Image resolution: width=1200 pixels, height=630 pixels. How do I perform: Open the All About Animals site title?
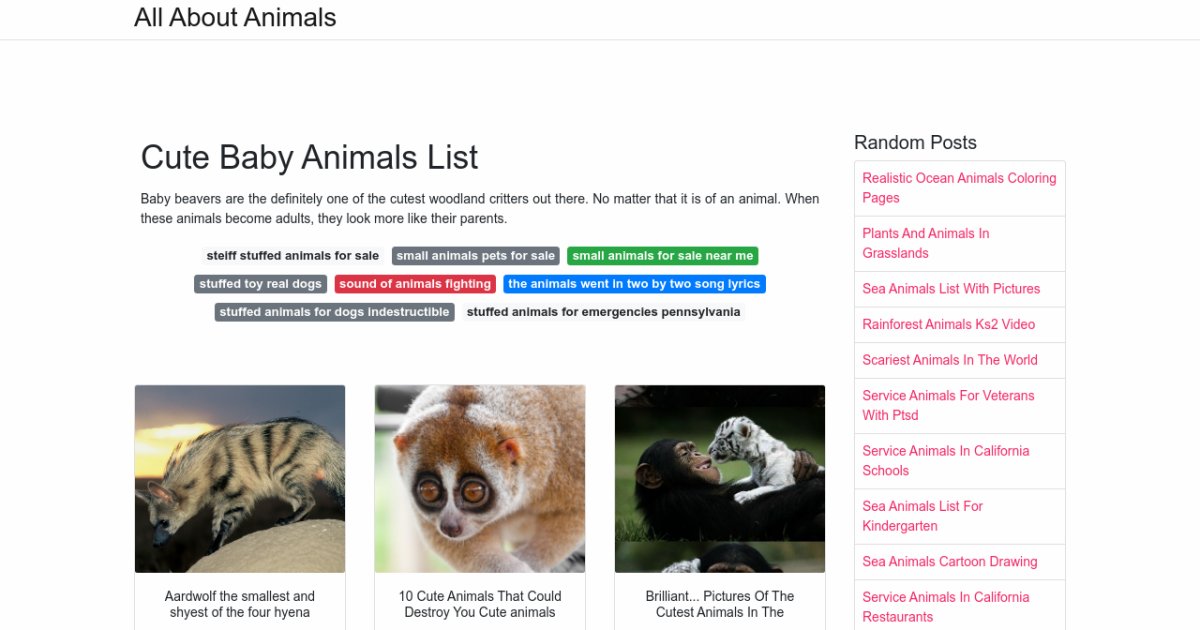tap(235, 18)
